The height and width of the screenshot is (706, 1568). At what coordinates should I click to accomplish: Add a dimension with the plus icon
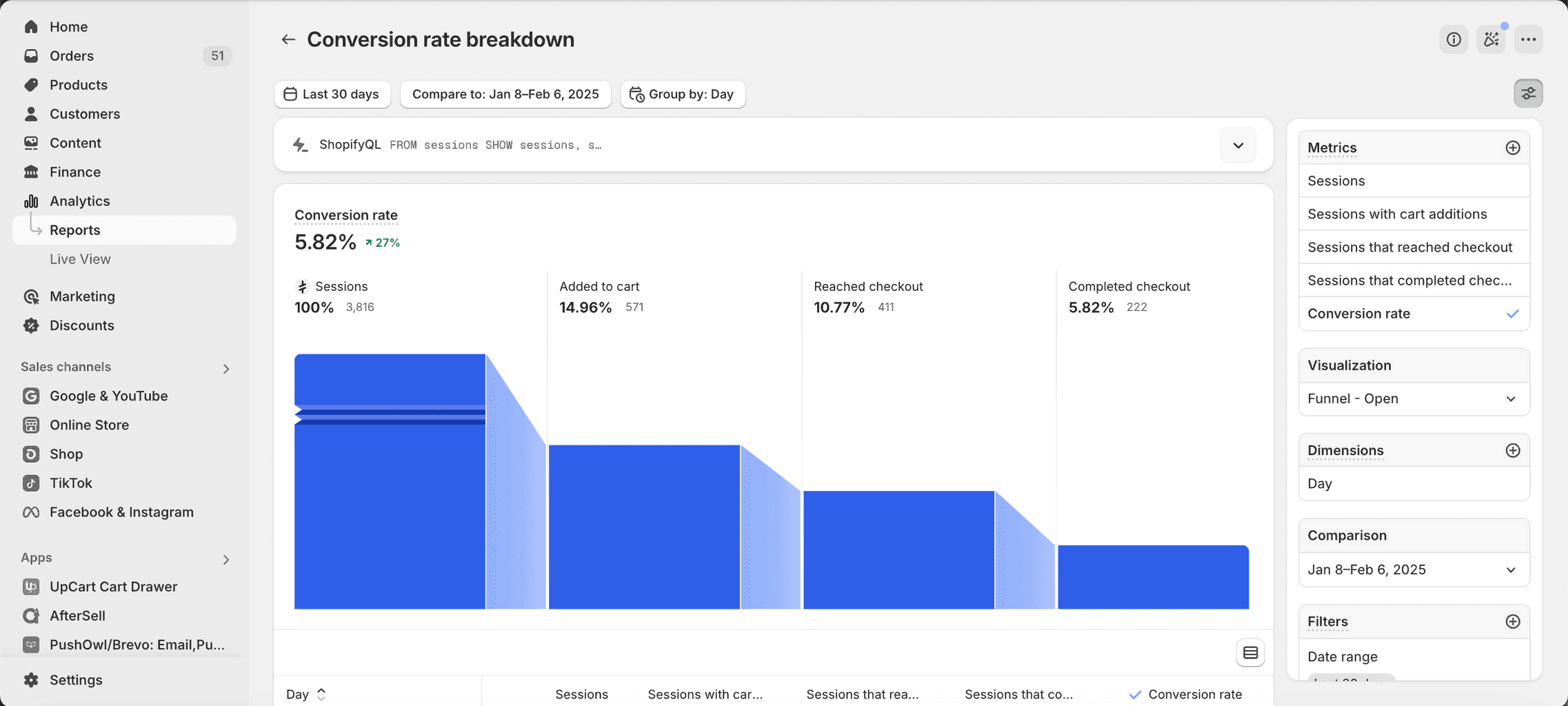1513,450
